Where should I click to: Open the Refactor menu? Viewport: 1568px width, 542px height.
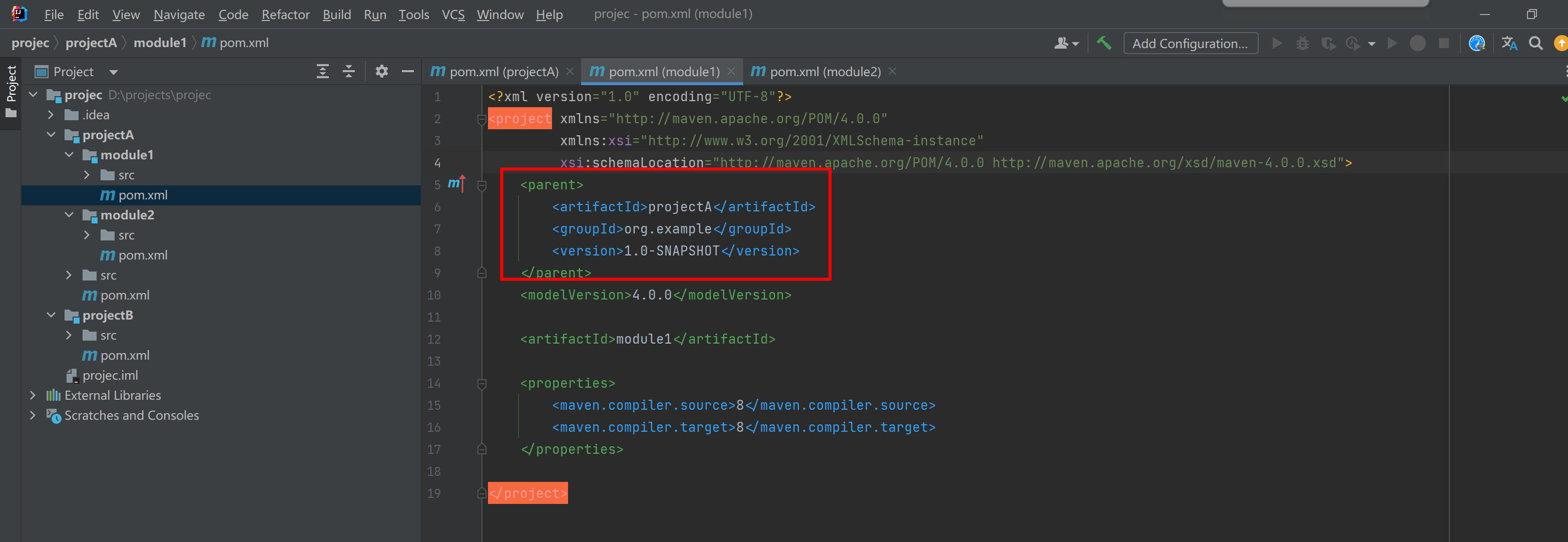coord(285,14)
